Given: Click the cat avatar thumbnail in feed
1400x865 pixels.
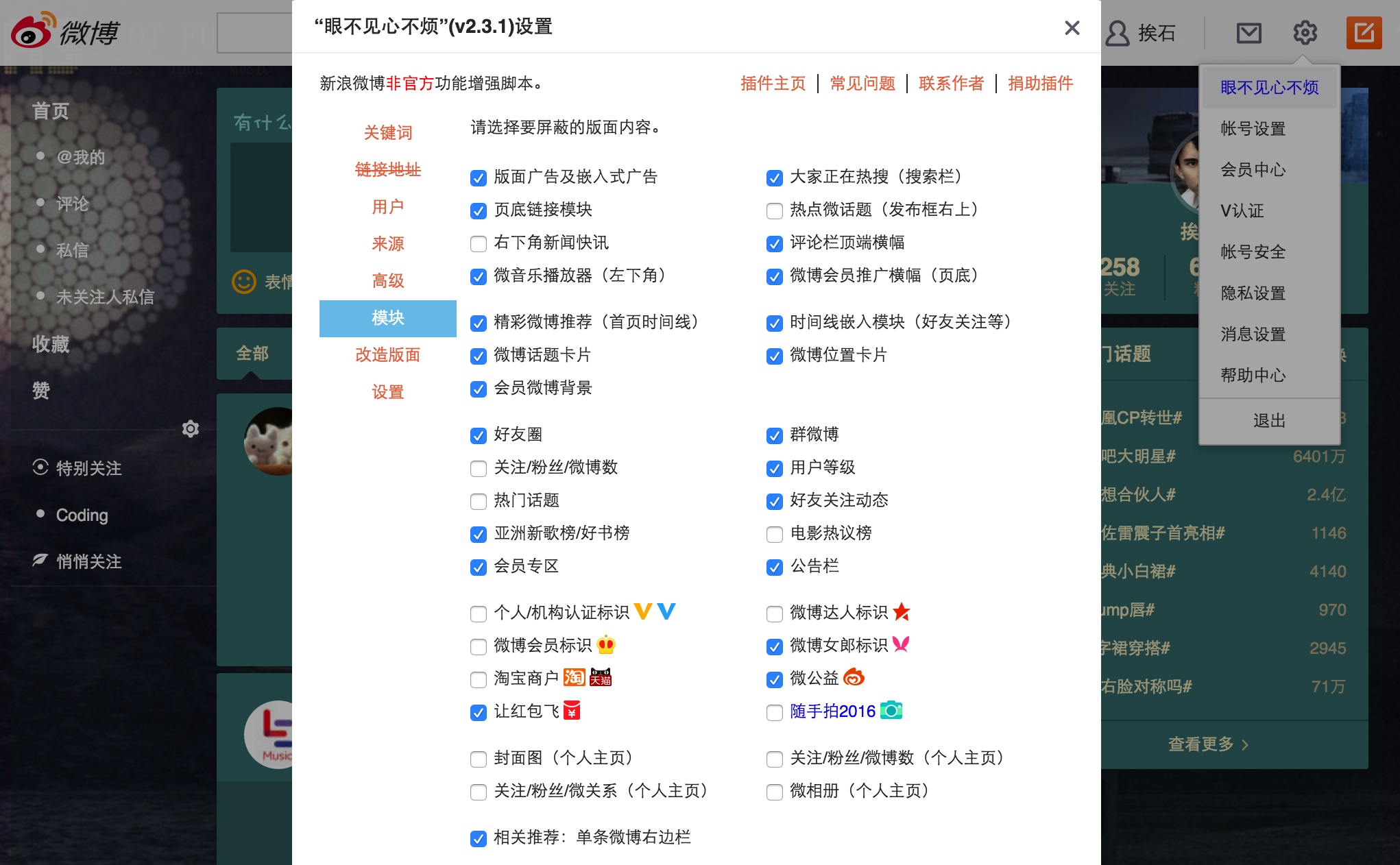Looking at the screenshot, I should [x=269, y=441].
